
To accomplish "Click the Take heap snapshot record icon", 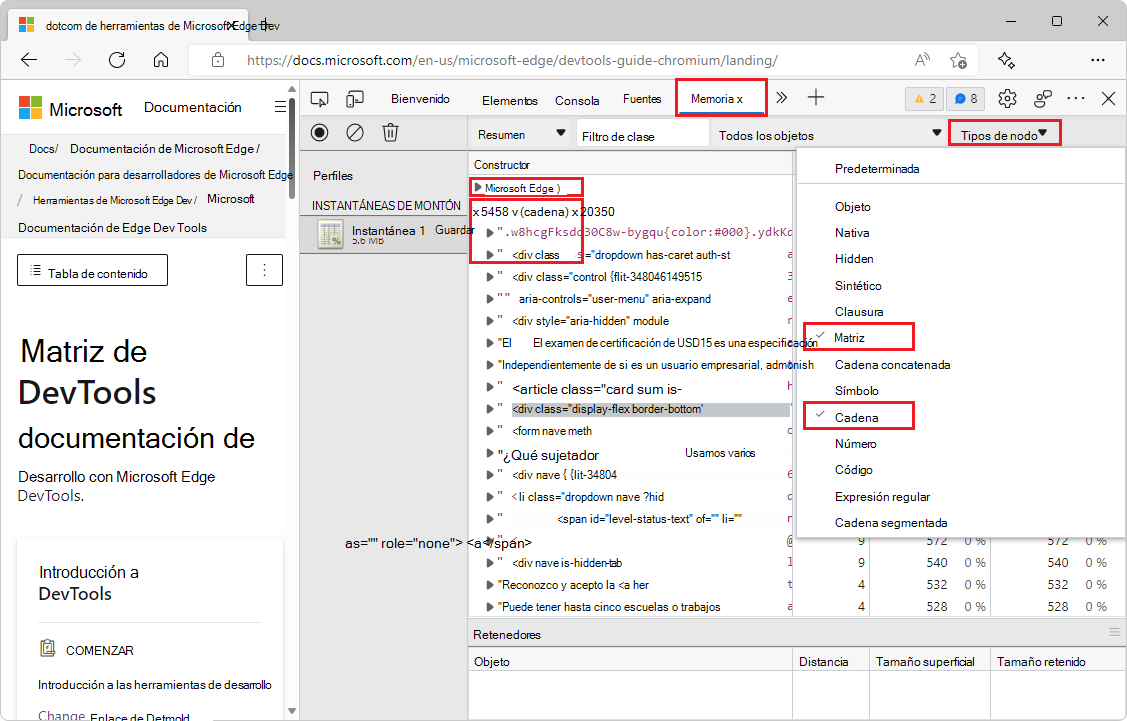I will [x=320, y=132].
